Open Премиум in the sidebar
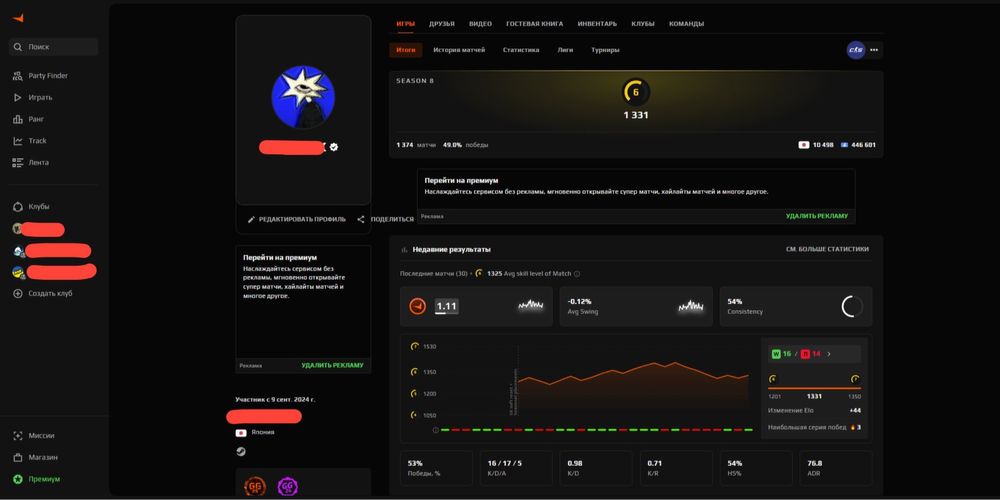 [37, 479]
